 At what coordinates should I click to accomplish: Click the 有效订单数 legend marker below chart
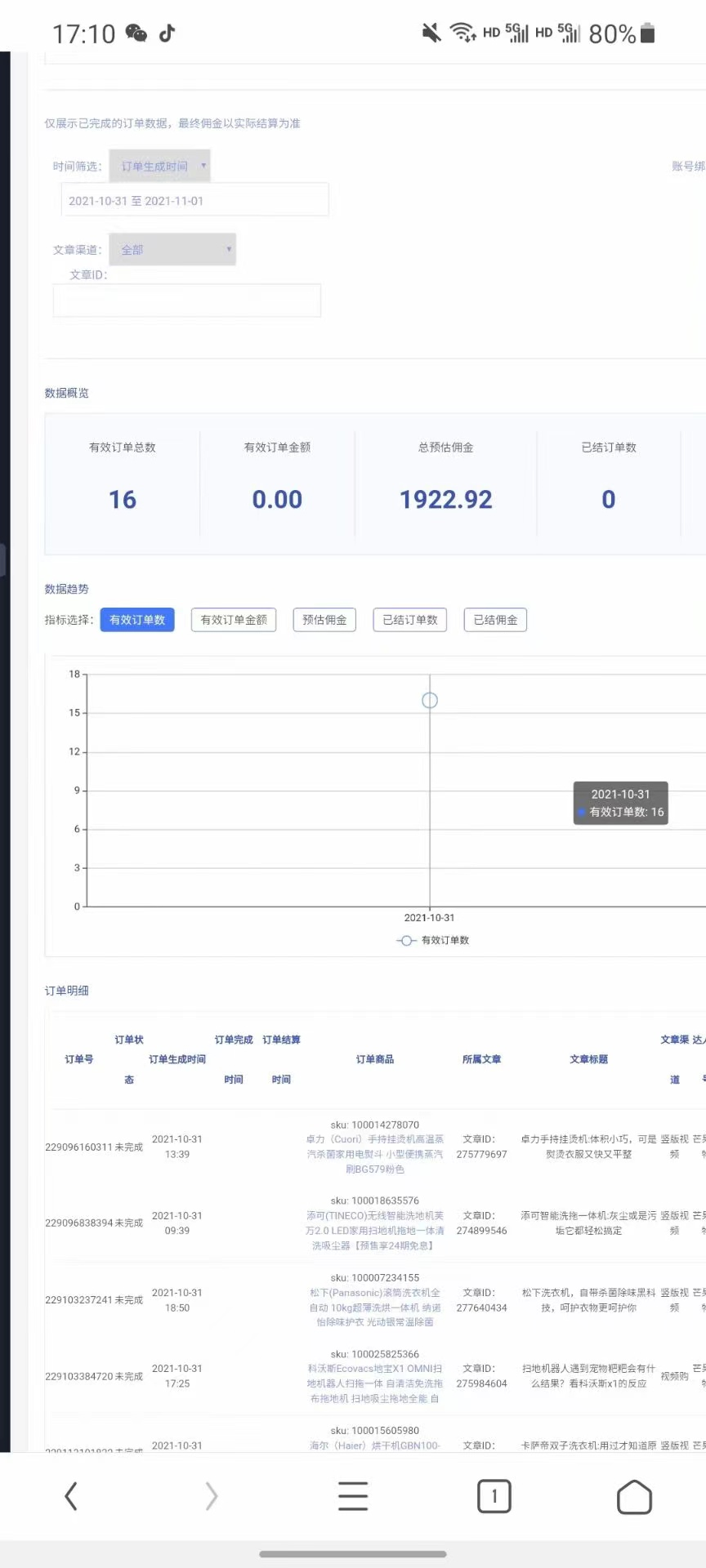[x=407, y=940]
